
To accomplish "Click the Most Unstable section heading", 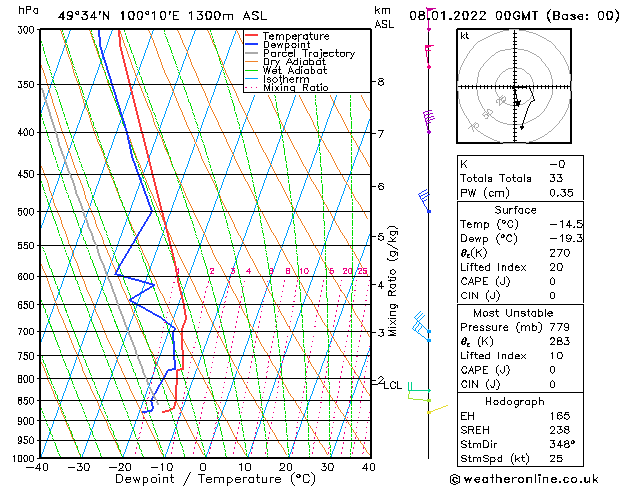I will 513,313.
